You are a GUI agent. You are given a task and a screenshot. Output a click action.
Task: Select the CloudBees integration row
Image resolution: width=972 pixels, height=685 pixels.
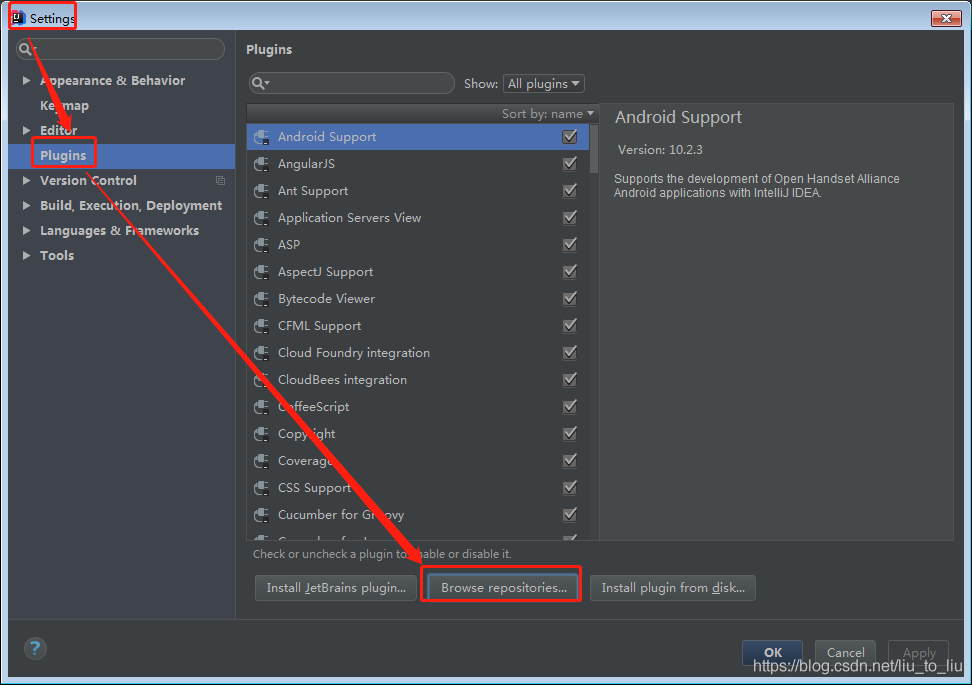[x=418, y=379]
